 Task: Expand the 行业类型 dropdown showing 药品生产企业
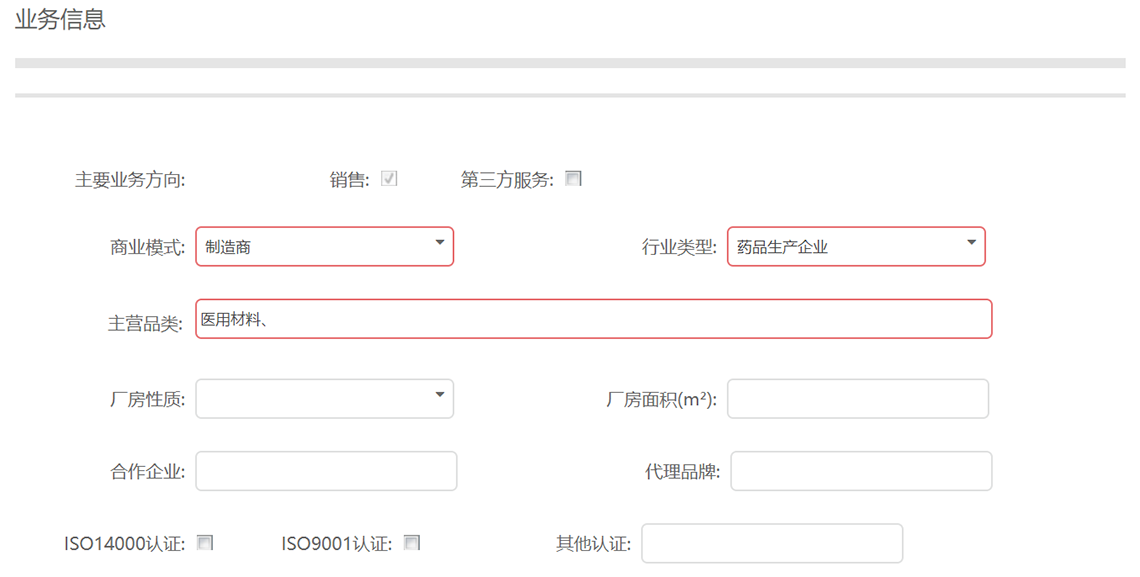(856, 247)
